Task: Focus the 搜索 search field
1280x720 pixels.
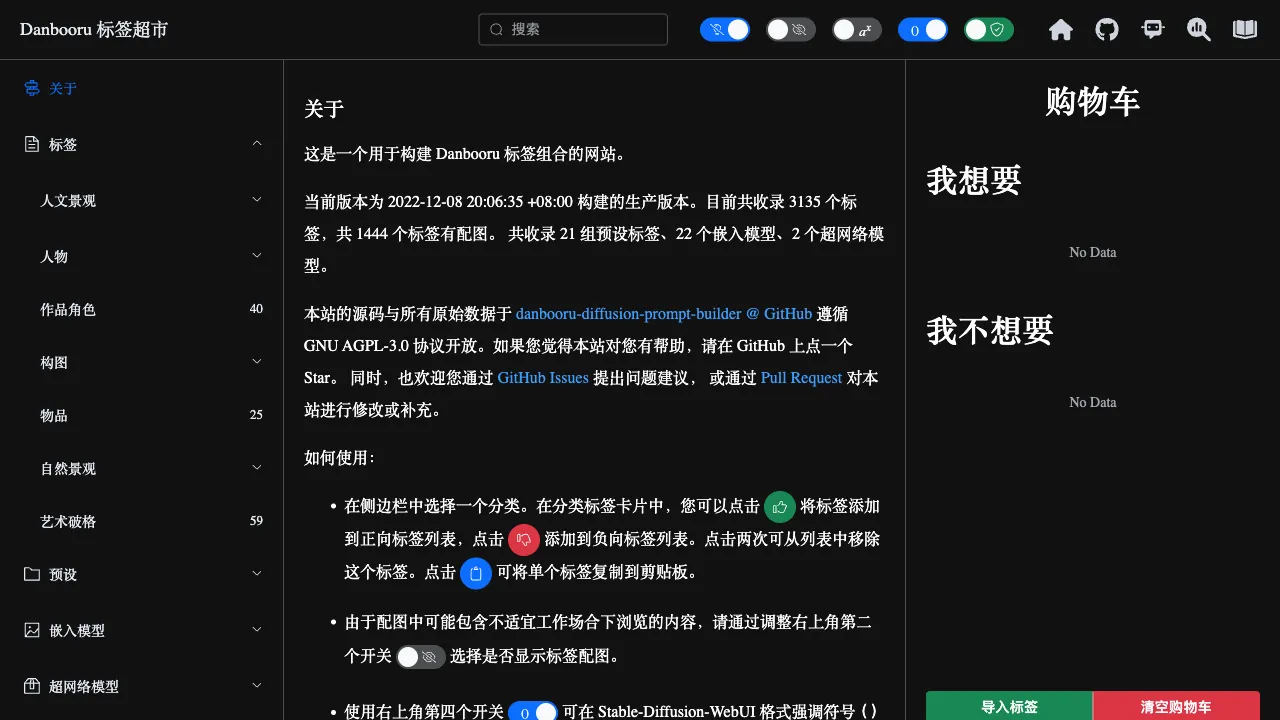Action: tap(573, 29)
